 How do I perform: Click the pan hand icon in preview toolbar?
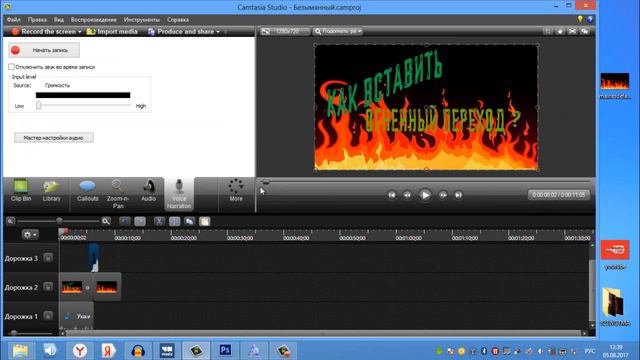560,31
